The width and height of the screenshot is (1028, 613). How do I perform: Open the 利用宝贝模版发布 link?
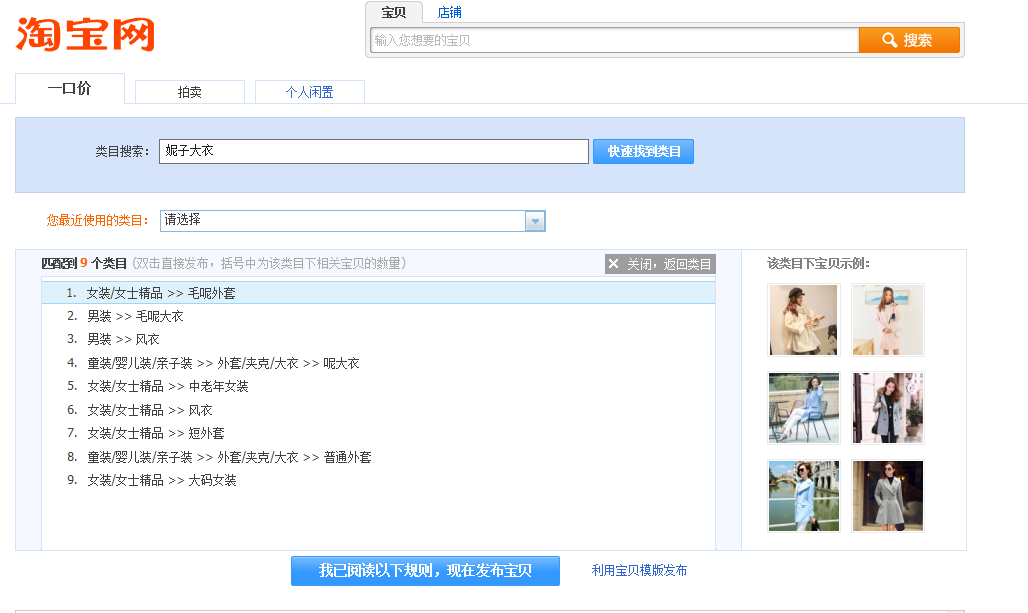click(639, 570)
